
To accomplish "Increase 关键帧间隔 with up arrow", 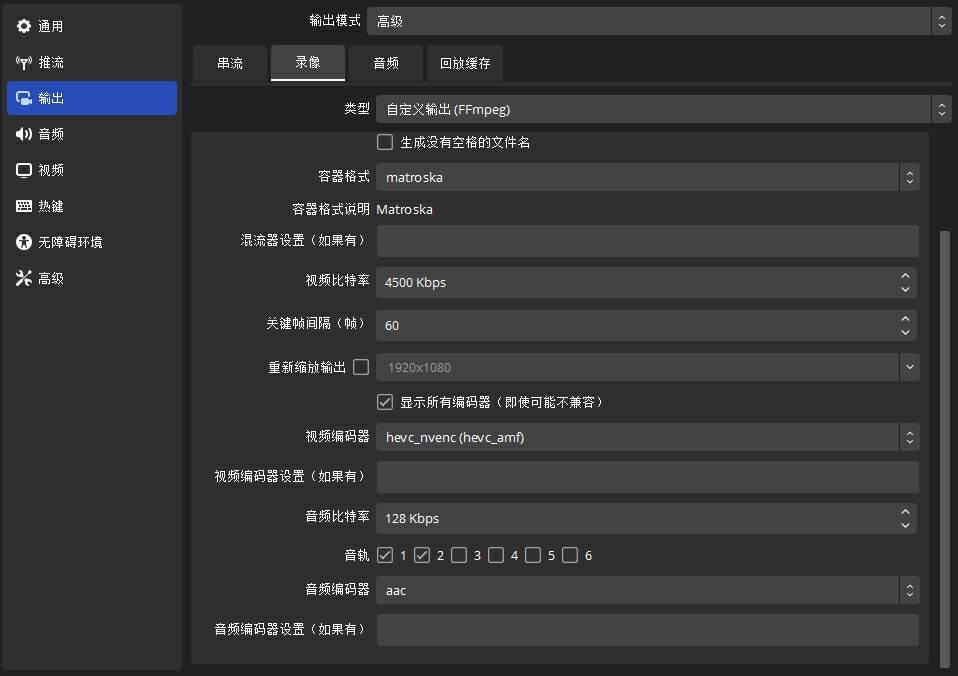I will (905, 318).
